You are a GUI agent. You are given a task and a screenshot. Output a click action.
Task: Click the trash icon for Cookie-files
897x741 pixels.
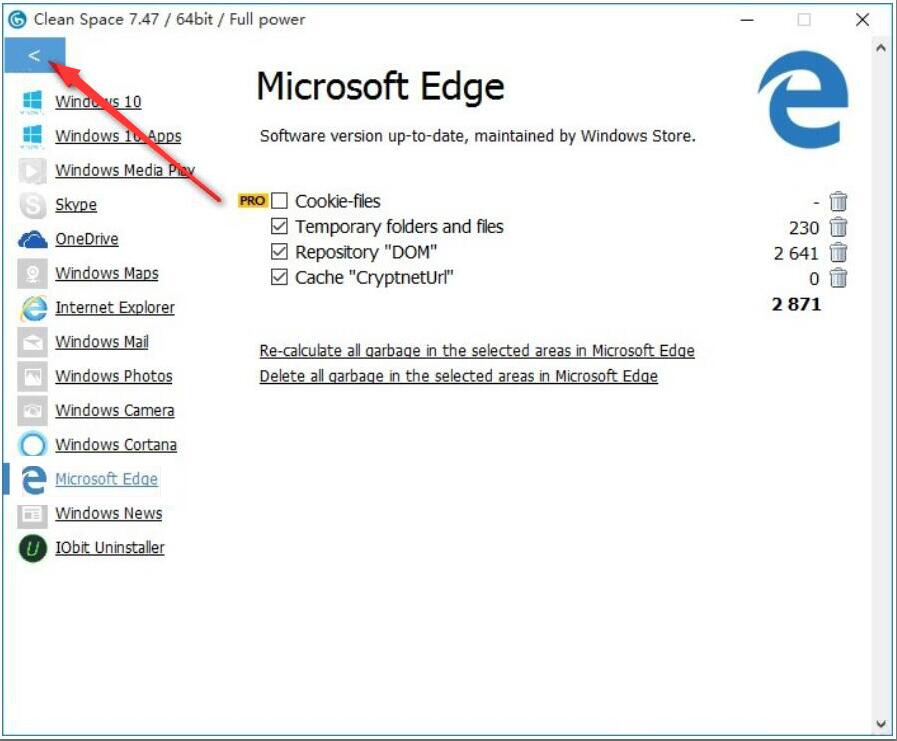click(x=838, y=201)
